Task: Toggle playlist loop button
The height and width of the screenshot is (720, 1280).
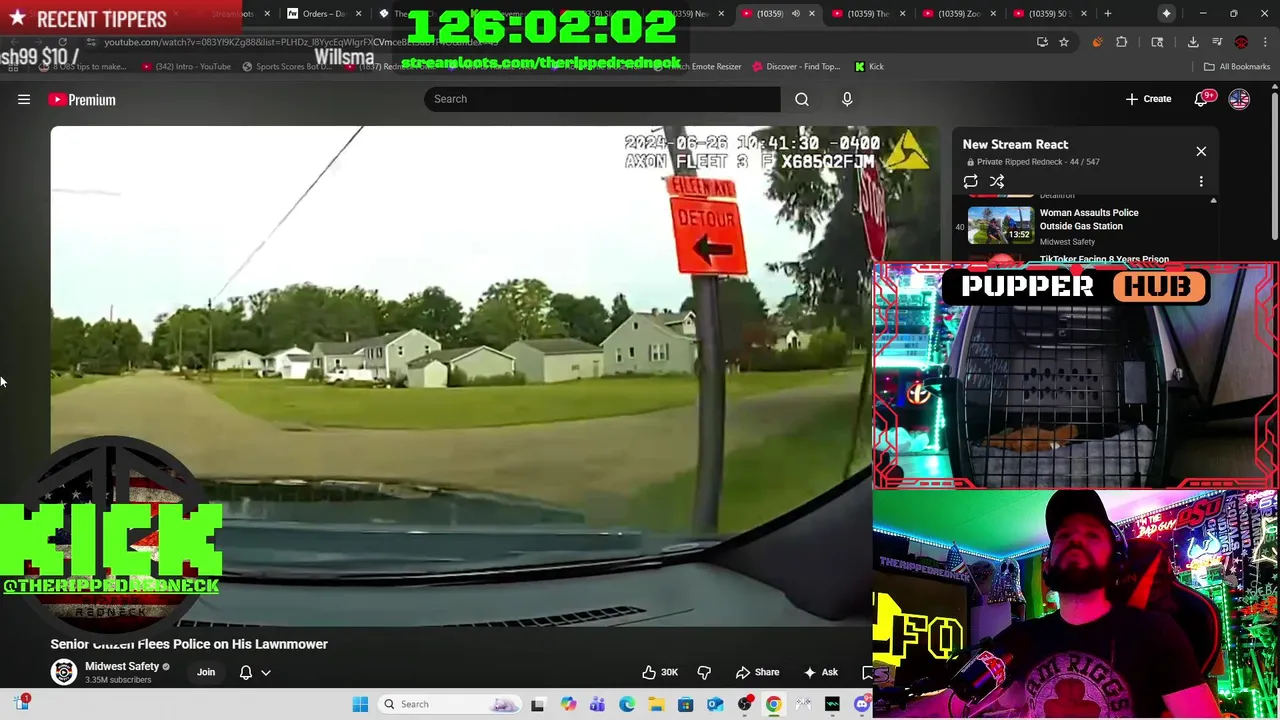Action: coord(970,182)
